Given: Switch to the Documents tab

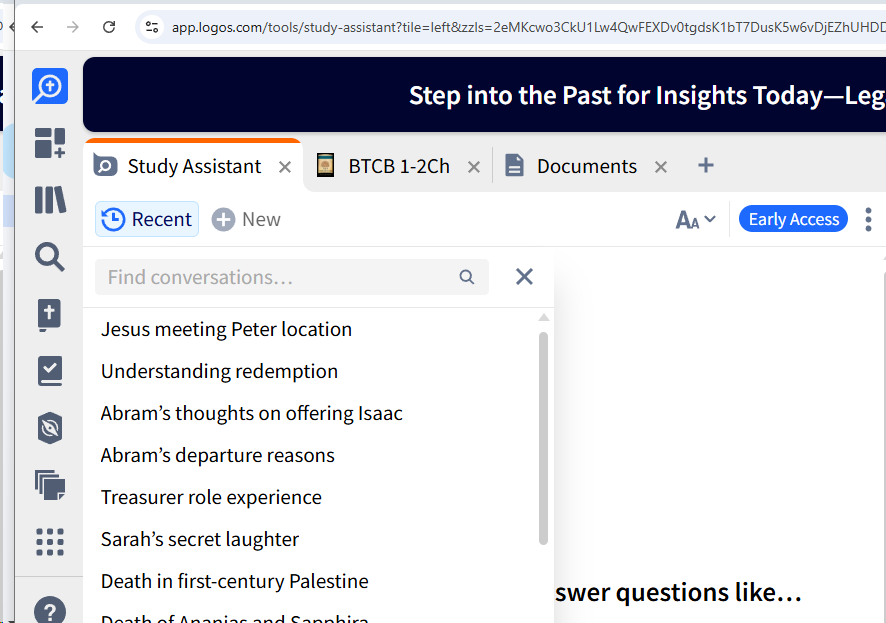Looking at the screenshot, I should (x=586, y=166).
